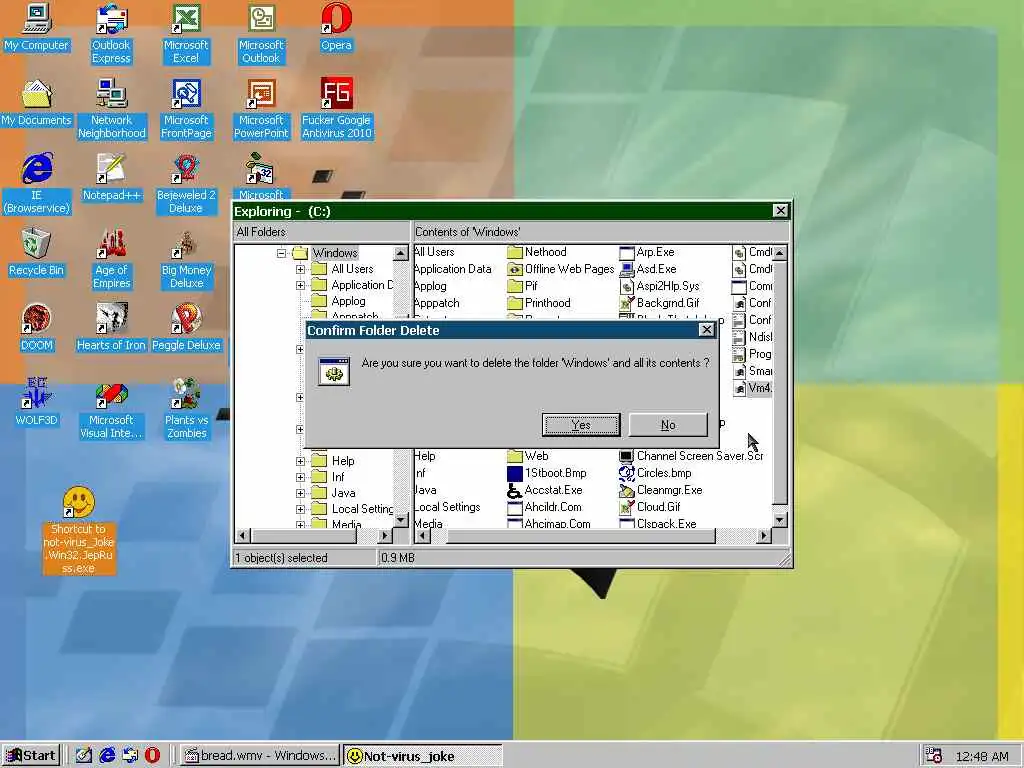
Task: Open the Microsoft Outlook desktop shortcut
Action: click(261, 34)
